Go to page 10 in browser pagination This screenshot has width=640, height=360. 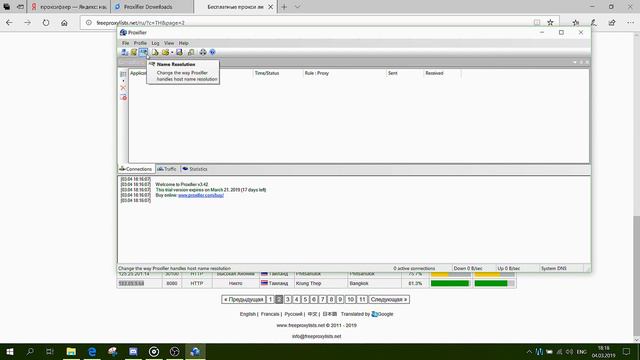(350, 300)
